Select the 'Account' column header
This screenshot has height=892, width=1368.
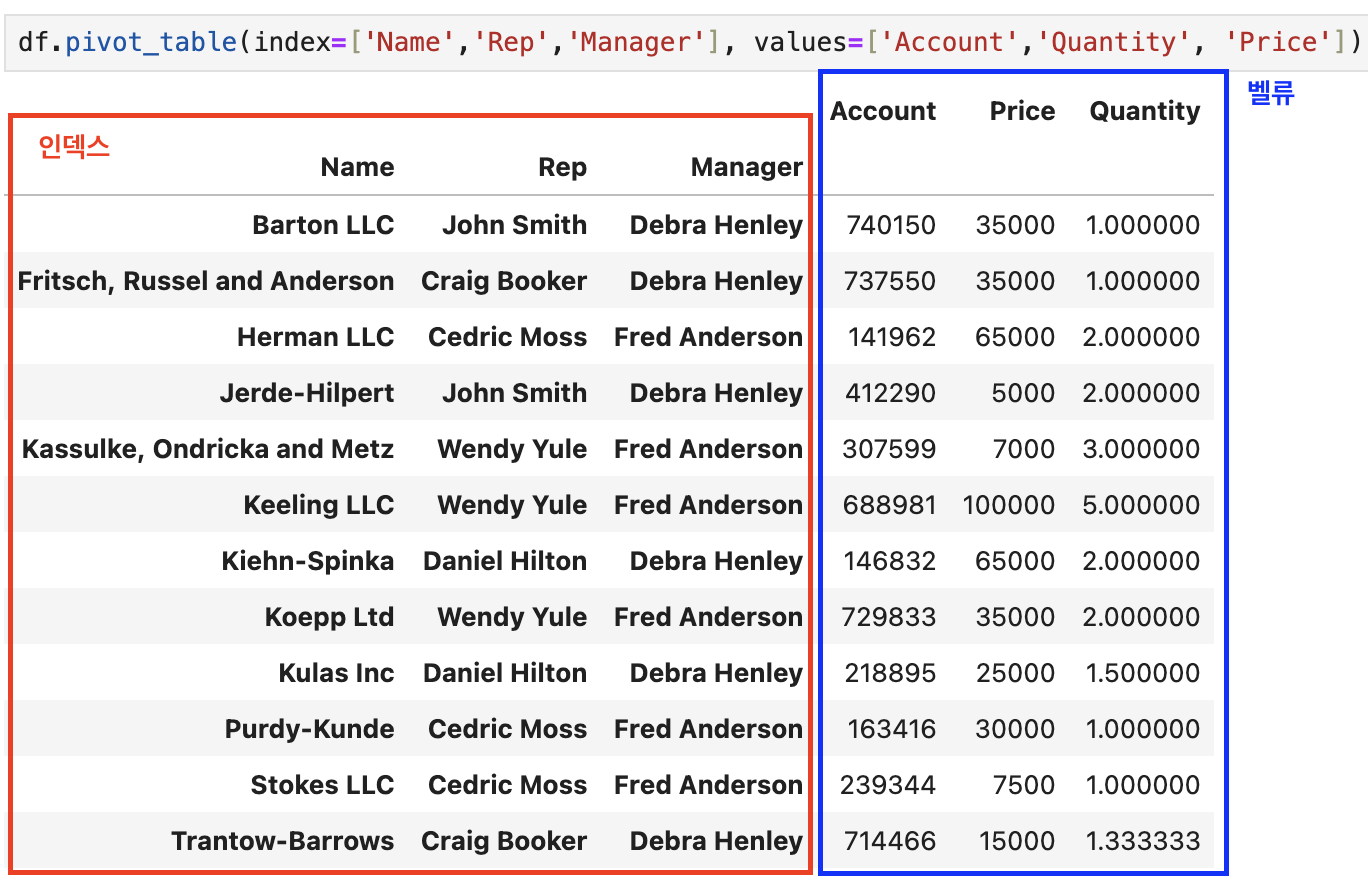pyautogui.click(x=882, y=111)
